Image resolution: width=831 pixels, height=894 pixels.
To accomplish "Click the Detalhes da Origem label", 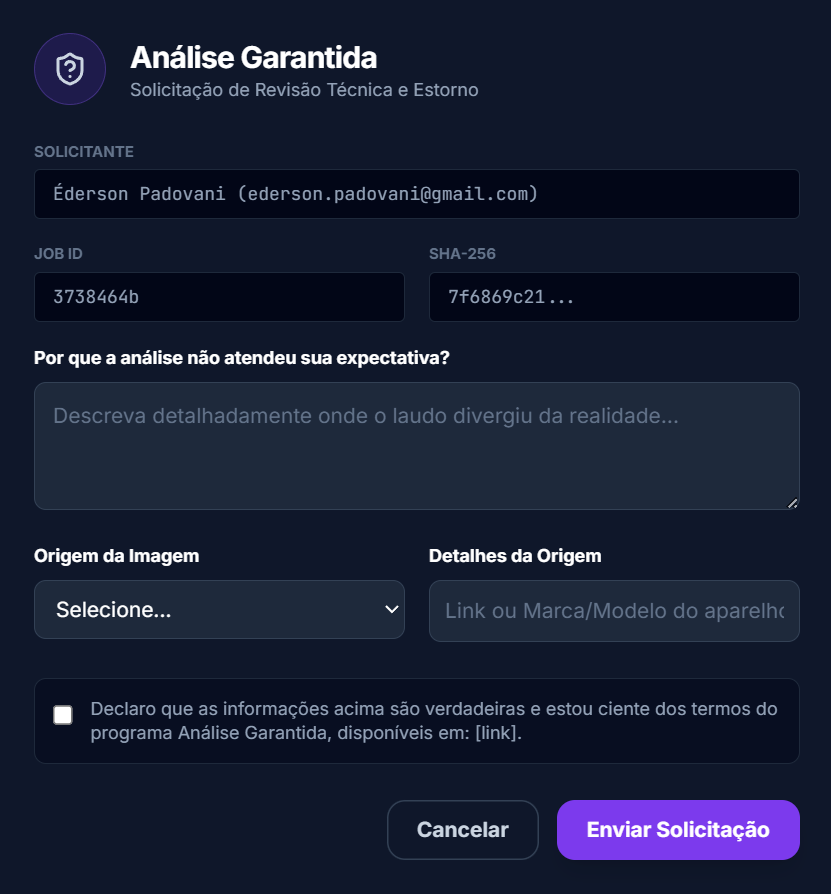I will click(515, 556).
